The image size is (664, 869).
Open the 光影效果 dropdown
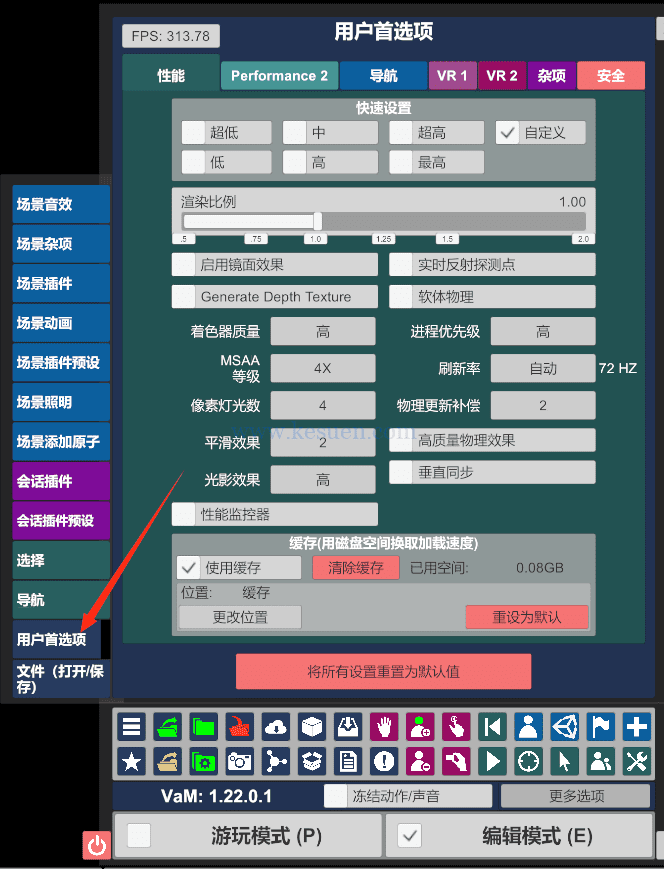(323, 479)
